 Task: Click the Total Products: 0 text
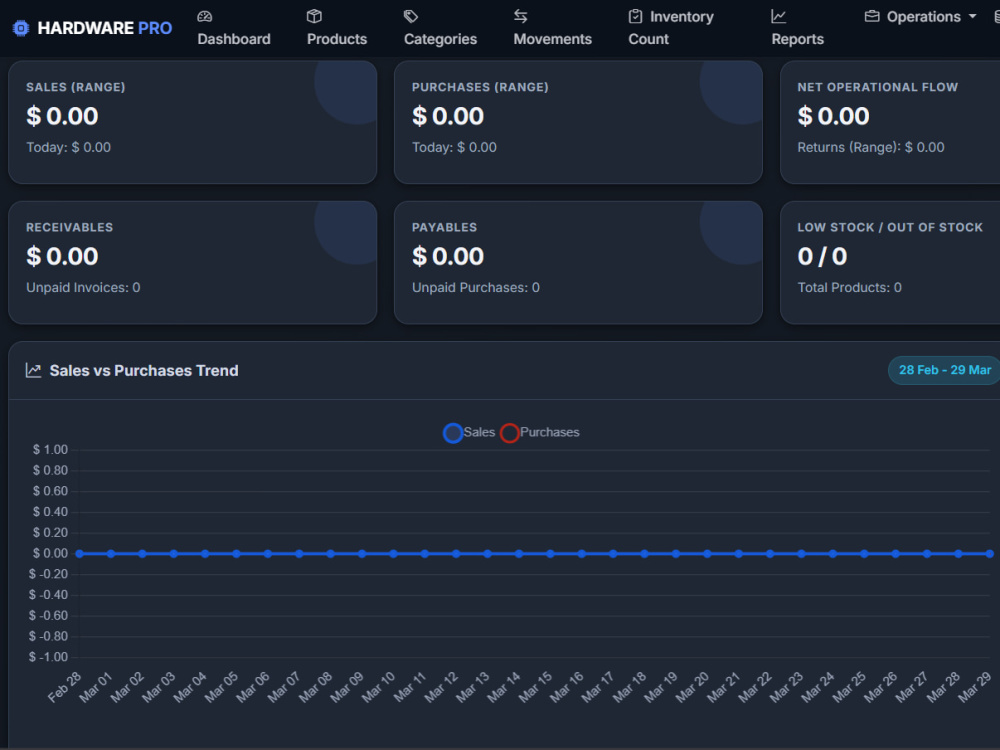pyautogui.click(x=849, y=288)
